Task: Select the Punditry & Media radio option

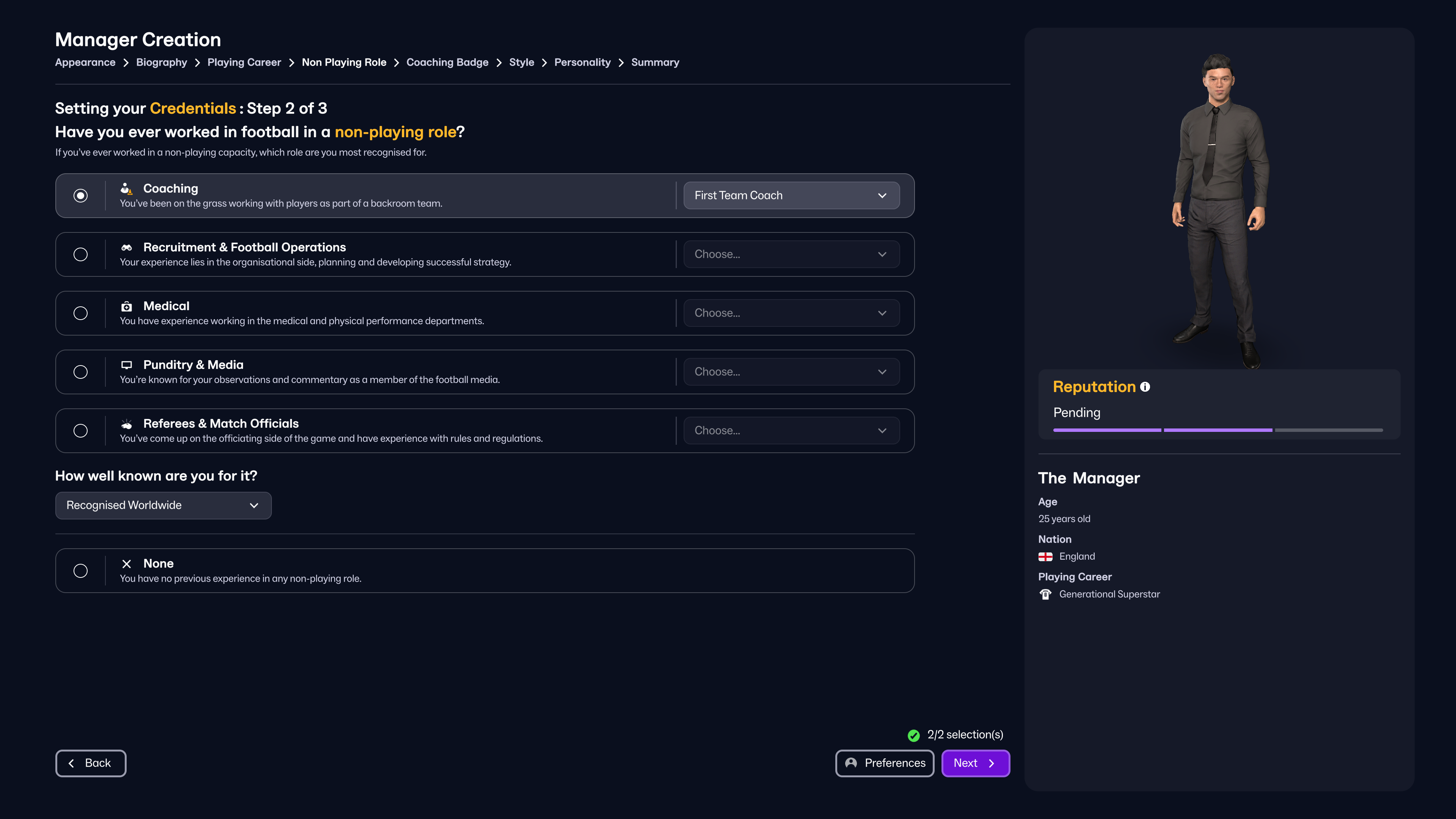Action: (81, 372)
